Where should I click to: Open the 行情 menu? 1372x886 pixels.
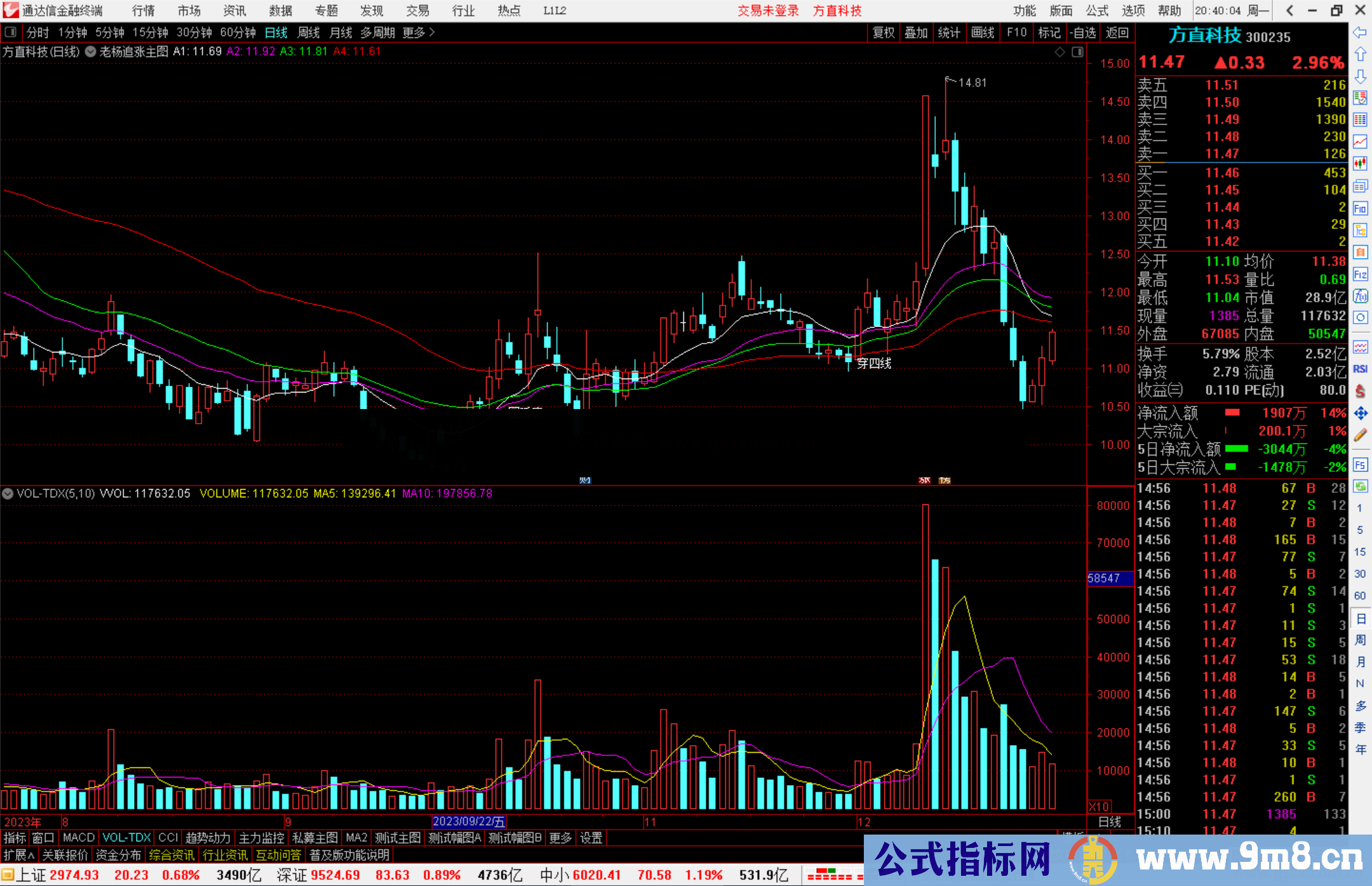click(143, 11)
